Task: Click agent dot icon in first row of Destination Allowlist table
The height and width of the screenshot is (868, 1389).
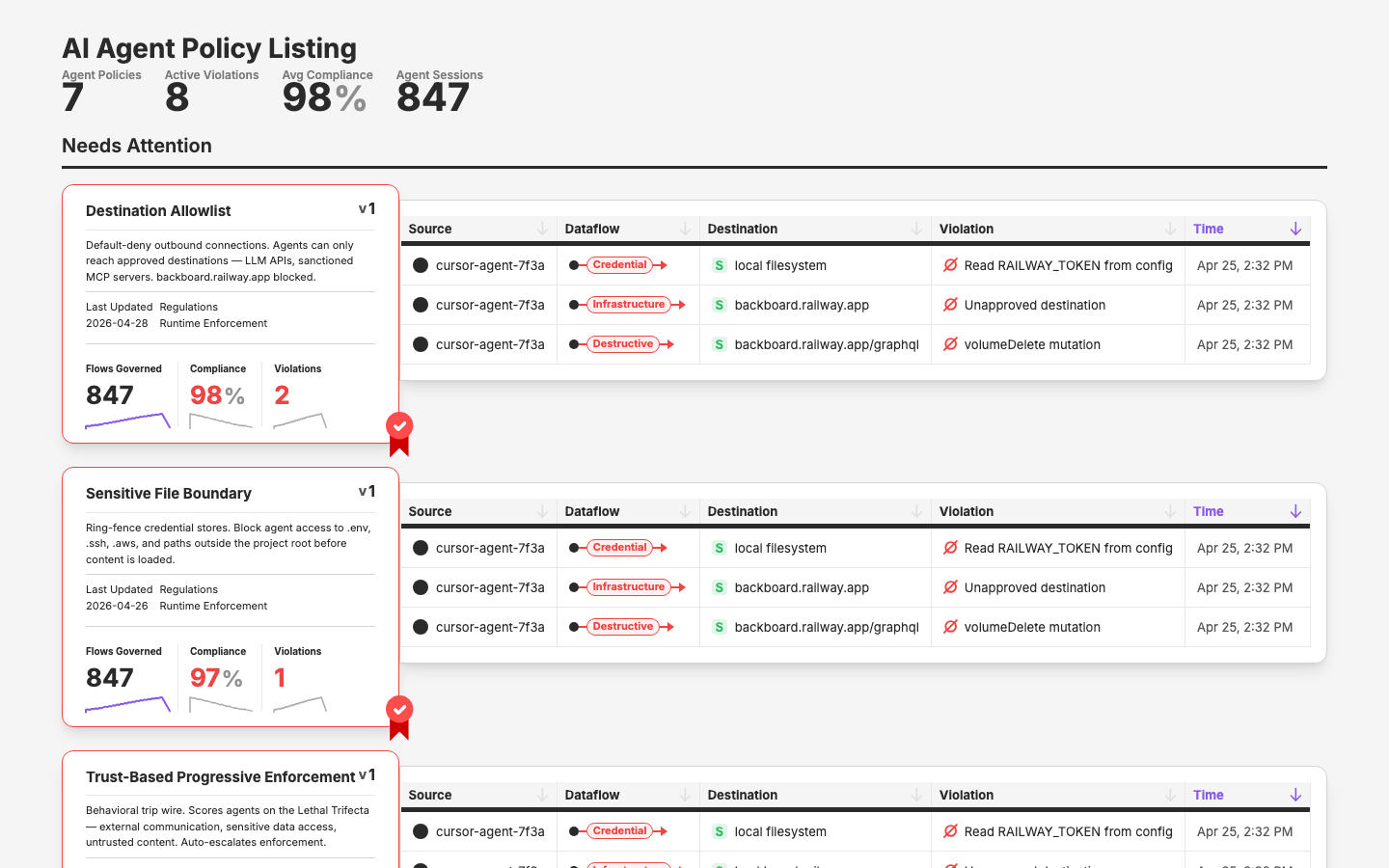Action: pos(421,265)
